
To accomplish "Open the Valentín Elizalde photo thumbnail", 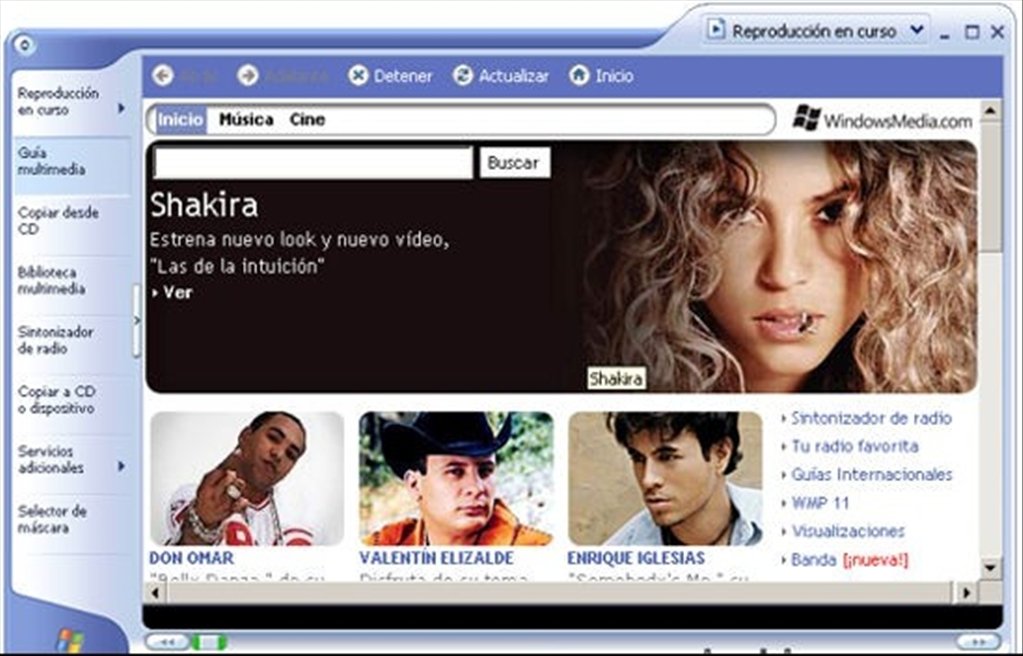I will [456, 478].
